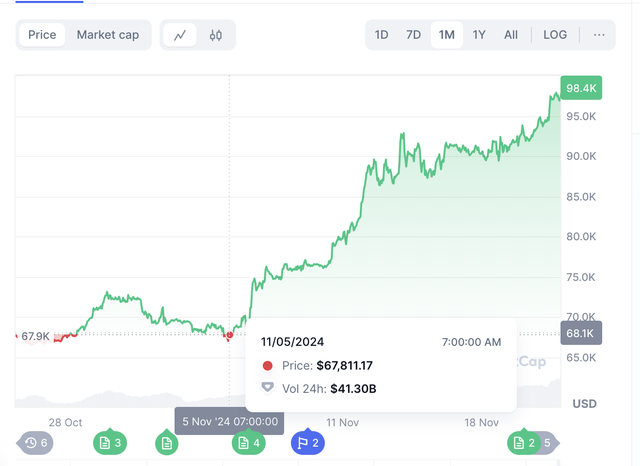Viewport: 640px width, 466px height.
Task: Switch to line chart view
Action: [x=180, y=35]
